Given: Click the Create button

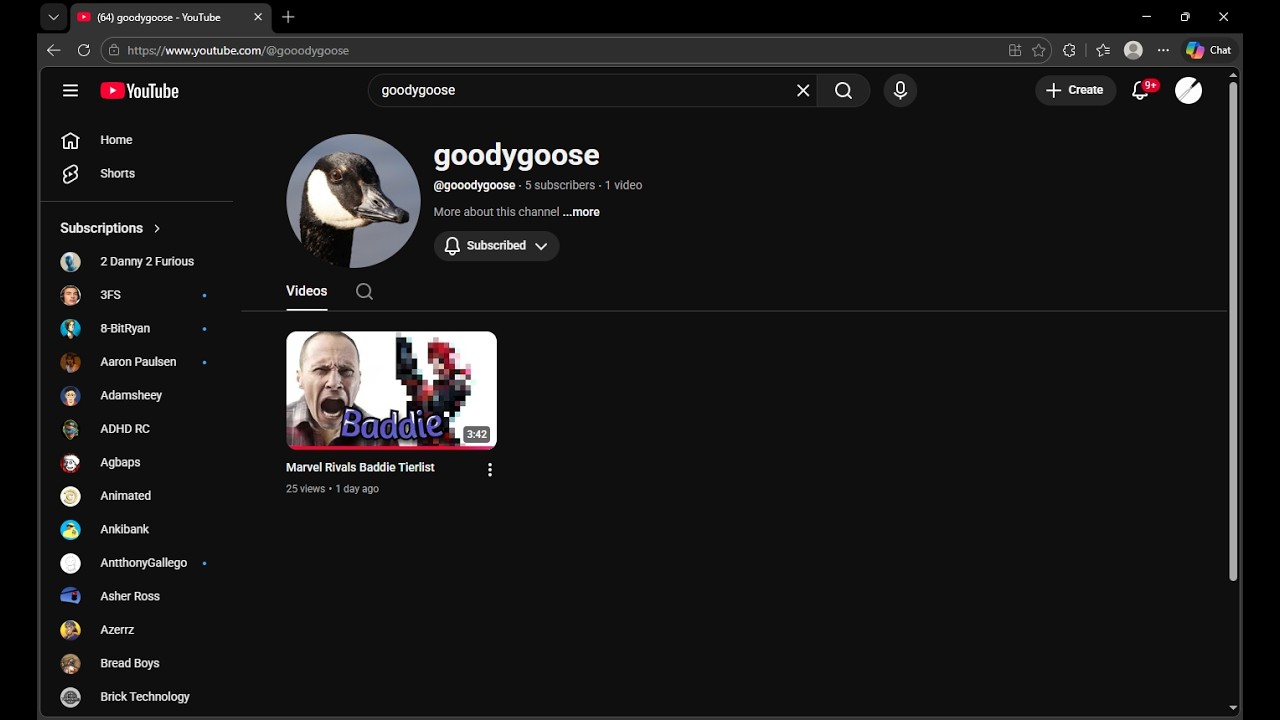Looking at the screenshot, I should (x=1075, y=91).
